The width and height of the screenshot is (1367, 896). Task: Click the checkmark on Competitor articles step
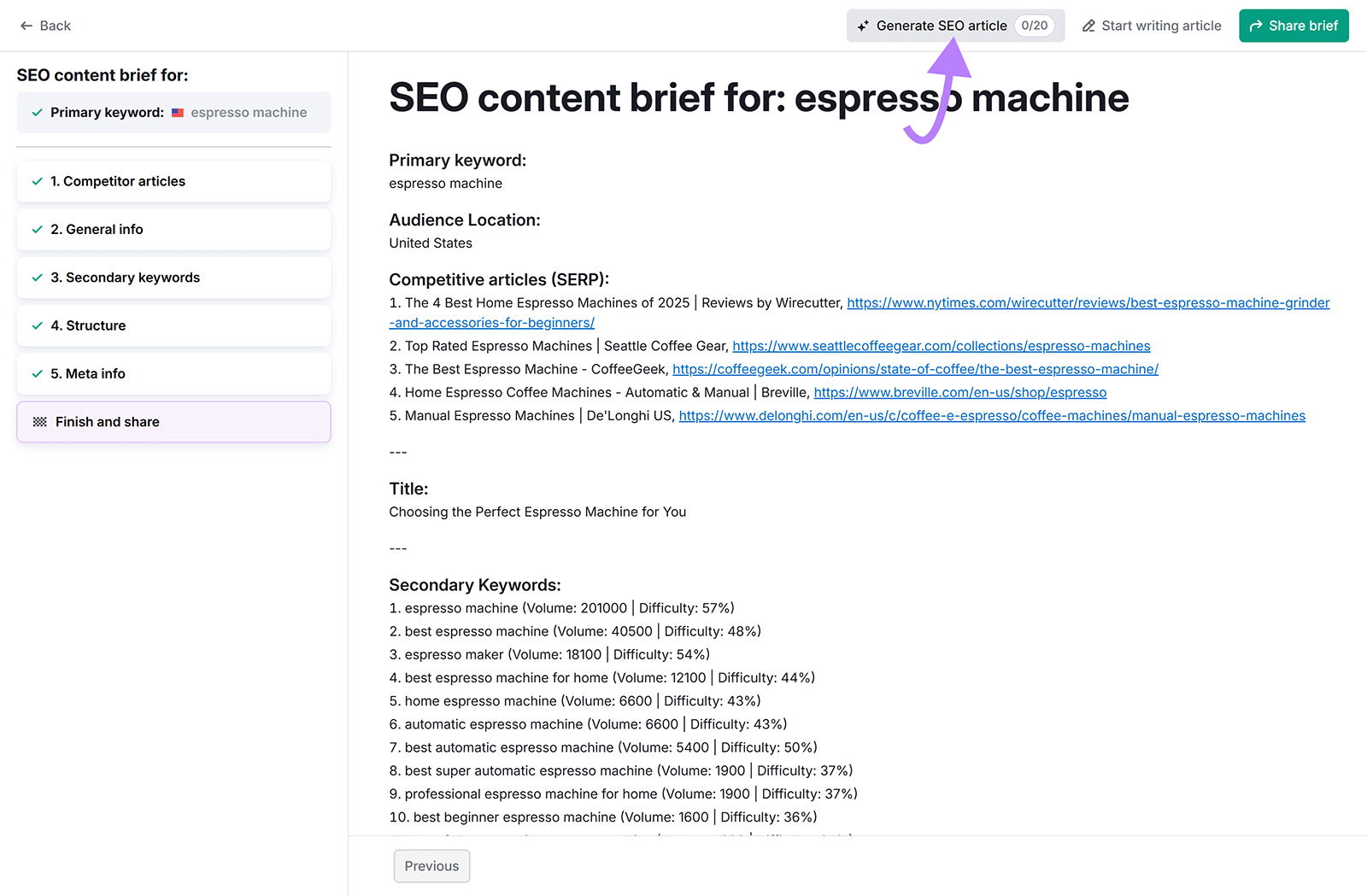(37, 181)
